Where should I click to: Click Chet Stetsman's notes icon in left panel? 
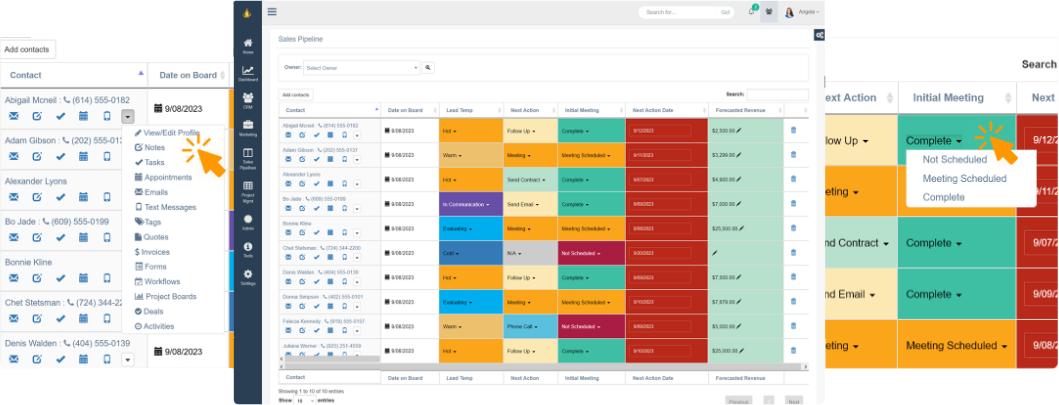37,319
